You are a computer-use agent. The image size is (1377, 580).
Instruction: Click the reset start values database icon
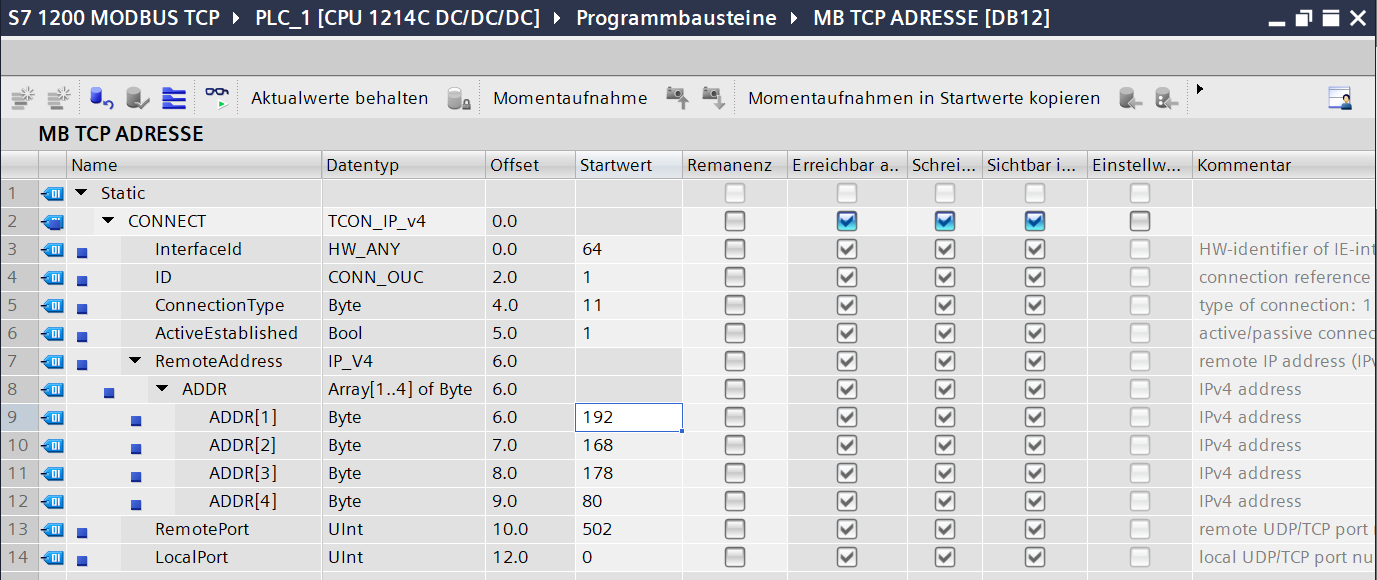(x=102, y=98)
